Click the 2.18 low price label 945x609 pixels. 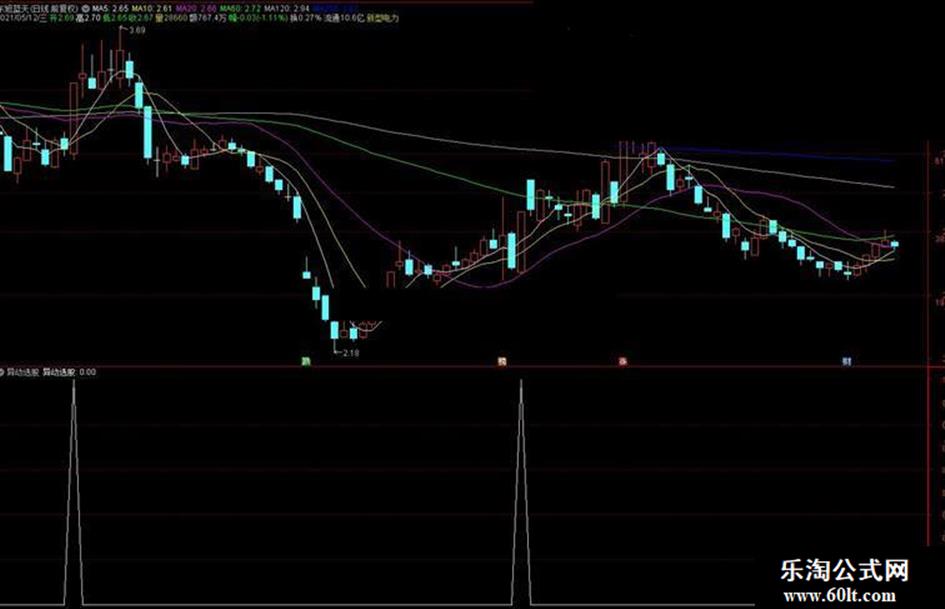pos(351,353)
